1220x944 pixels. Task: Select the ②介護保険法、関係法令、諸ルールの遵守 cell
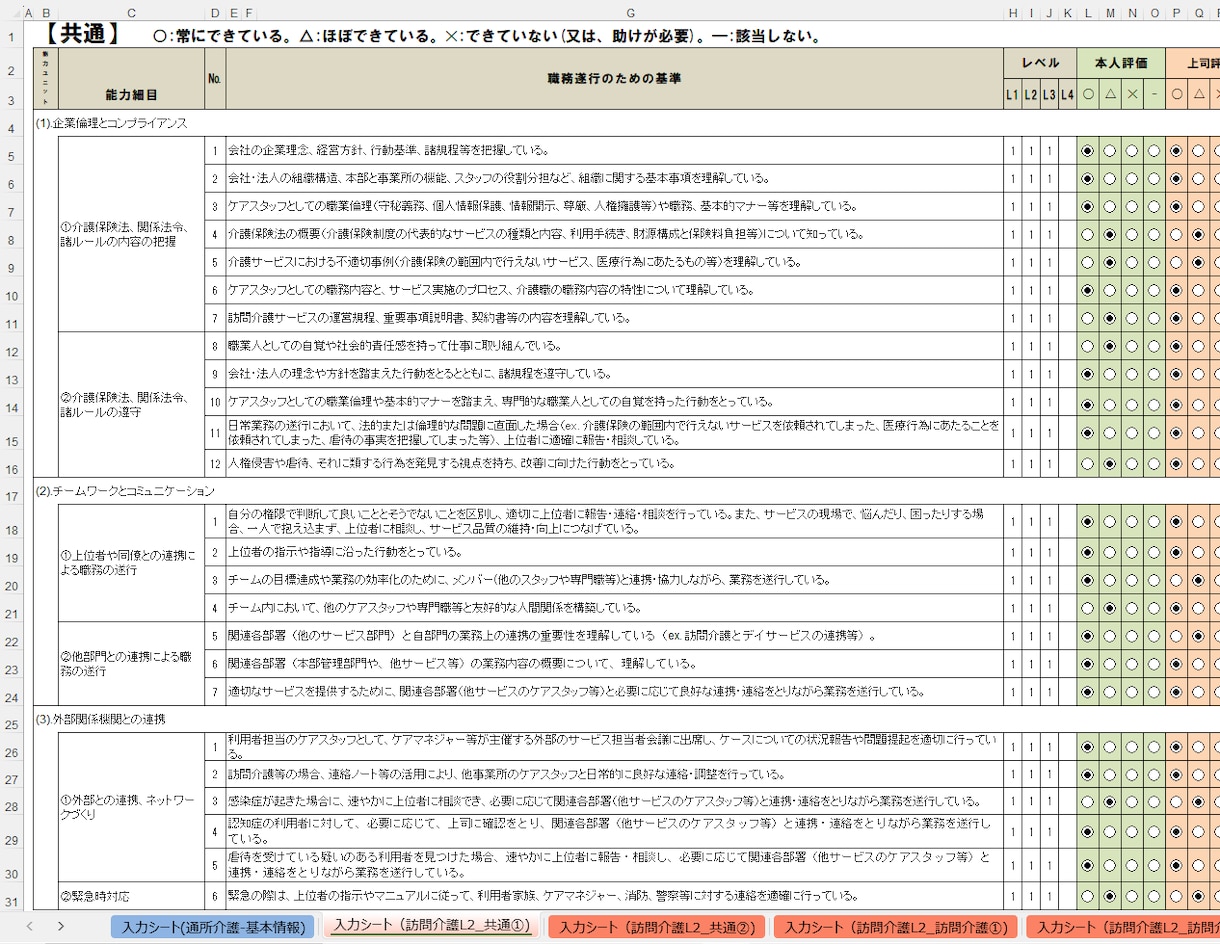coord(132,405)
